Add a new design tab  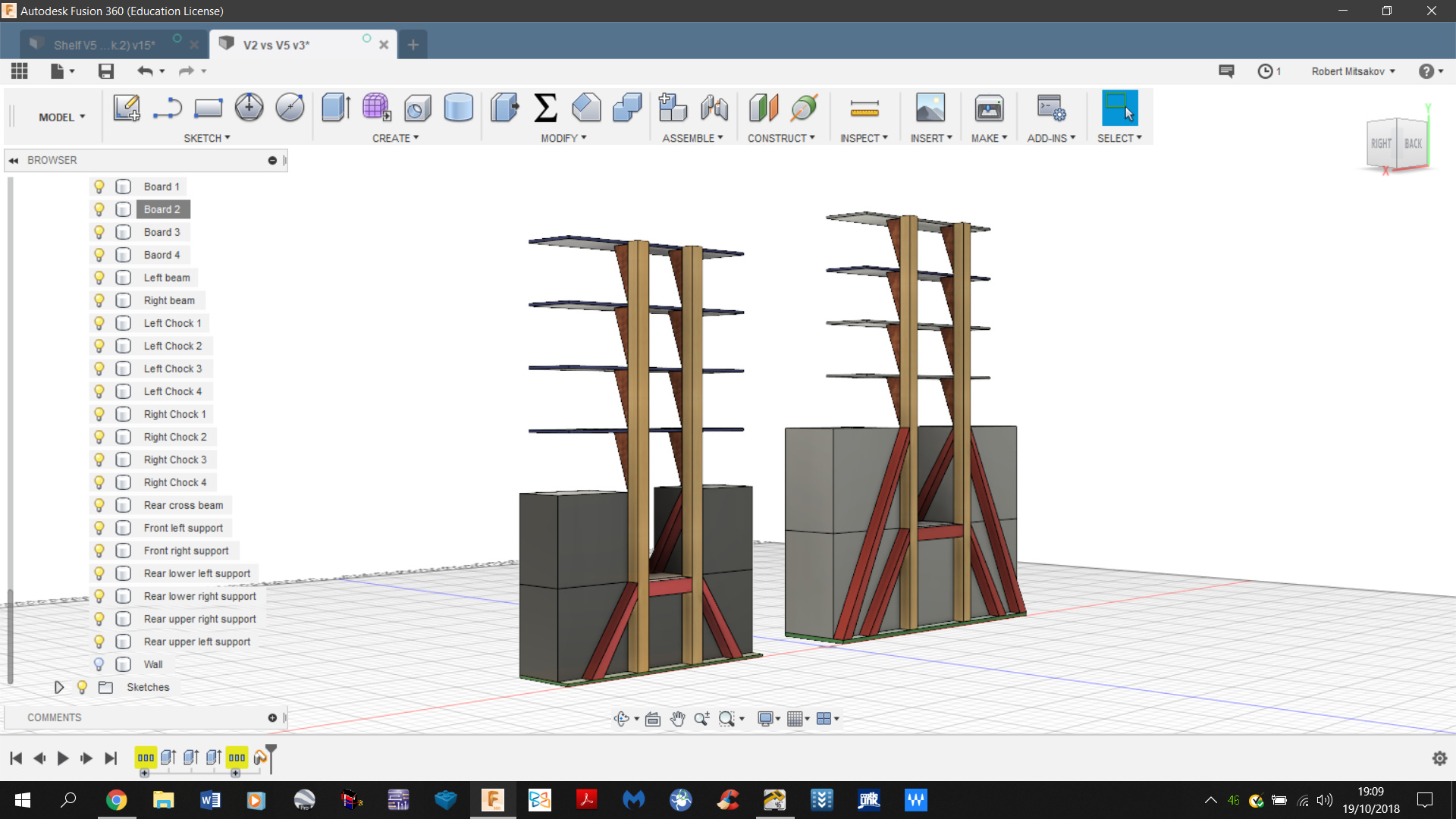[x=413, y=45]
